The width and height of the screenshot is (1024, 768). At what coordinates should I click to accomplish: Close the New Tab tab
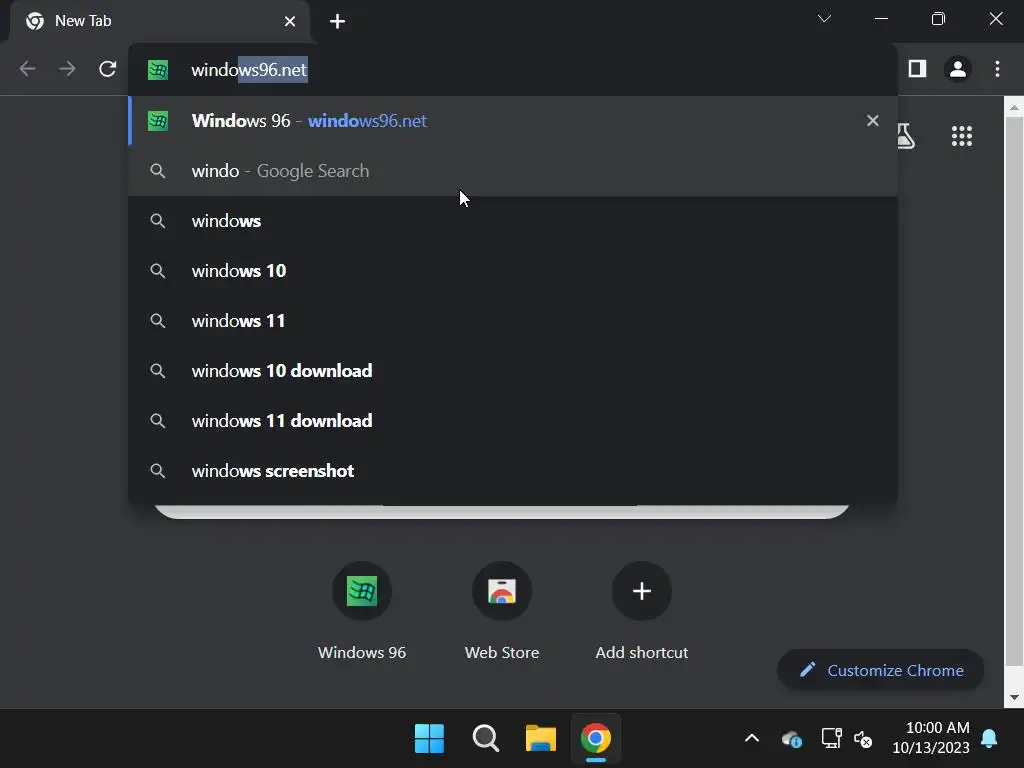click(290, 22)
